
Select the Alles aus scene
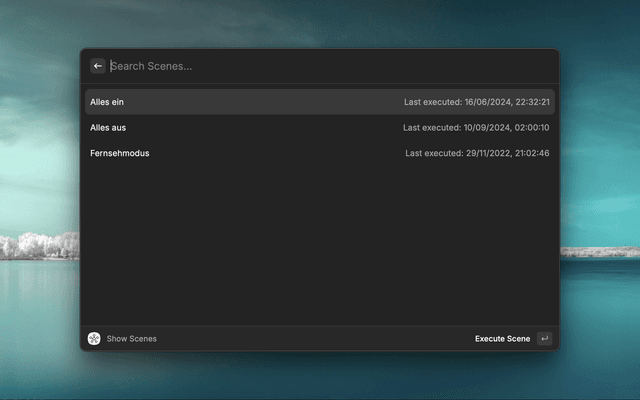tap(108, 128)
